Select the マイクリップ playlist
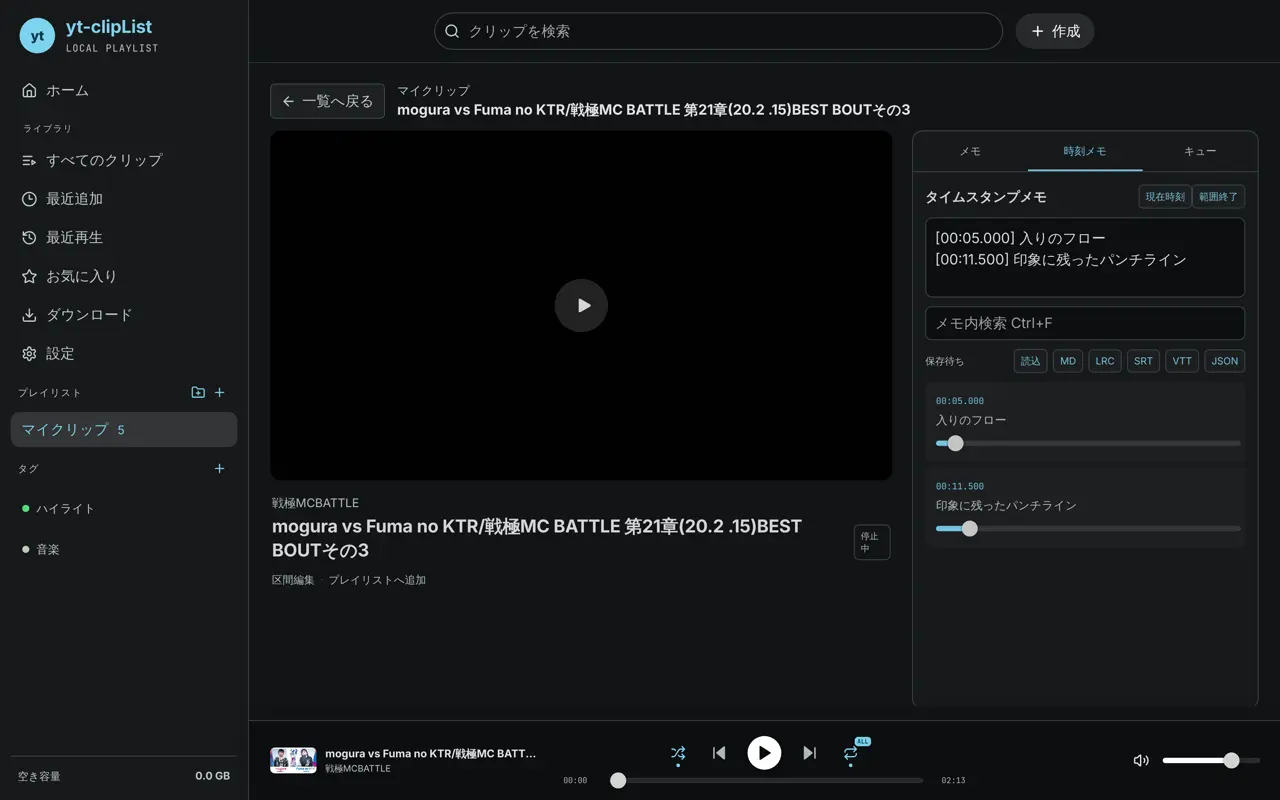 (124, 430)
